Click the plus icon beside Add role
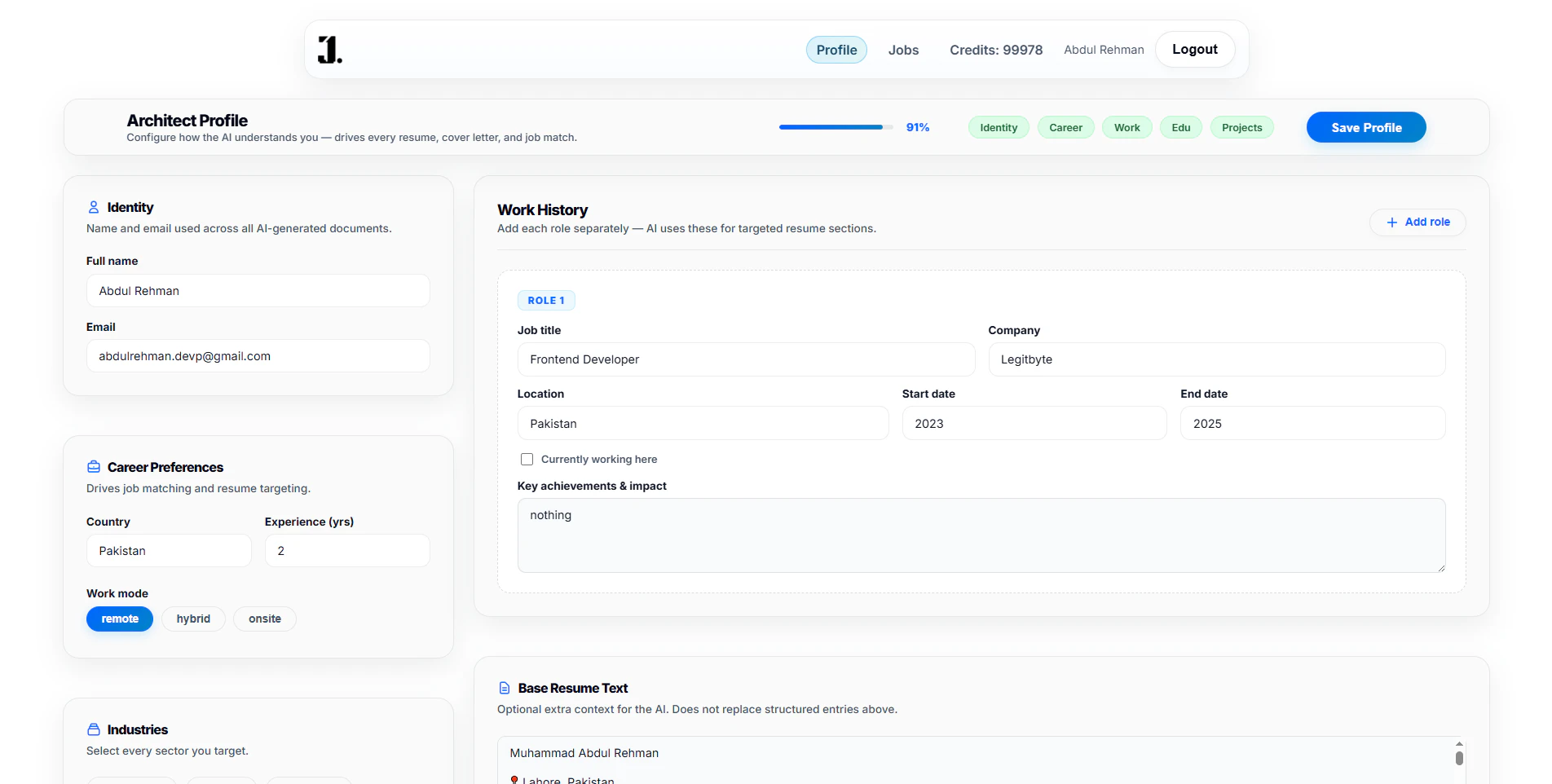 pyautogui.click(x=1392, y=222)
